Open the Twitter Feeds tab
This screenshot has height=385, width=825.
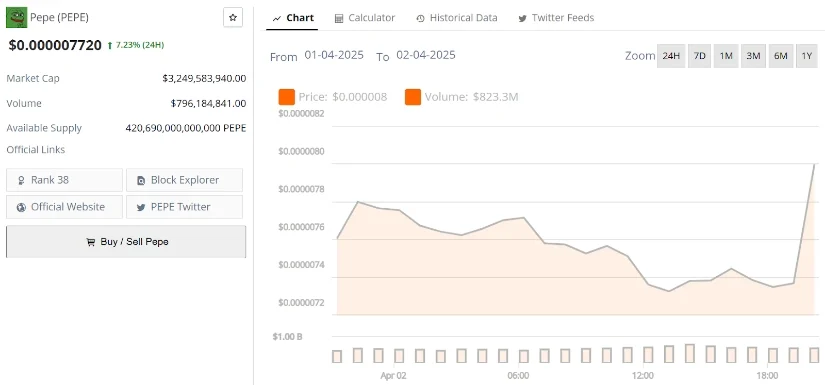tap(556, 18)
